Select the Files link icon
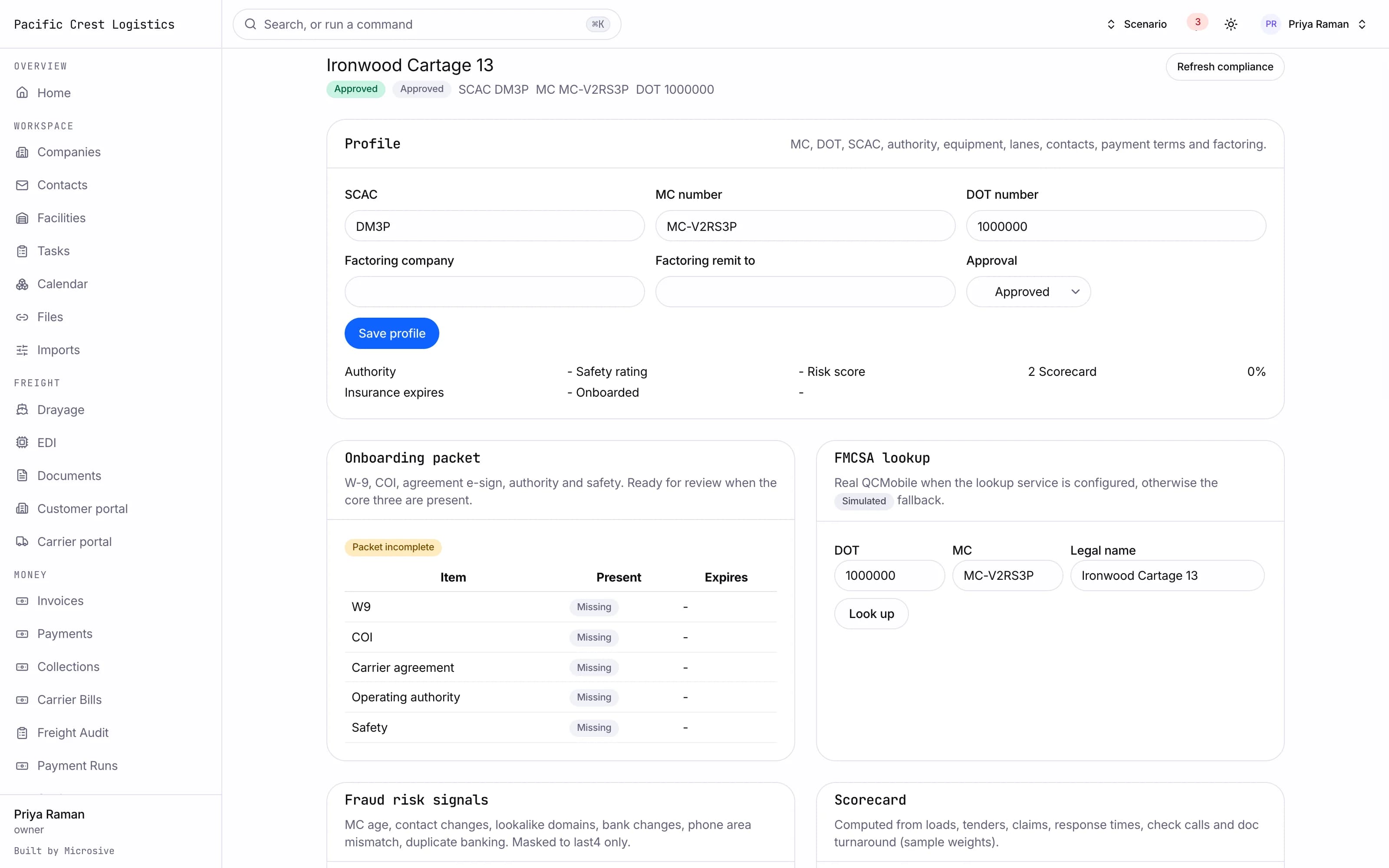This screenshot has width=1389, height=868. click(x=22, y=317)
